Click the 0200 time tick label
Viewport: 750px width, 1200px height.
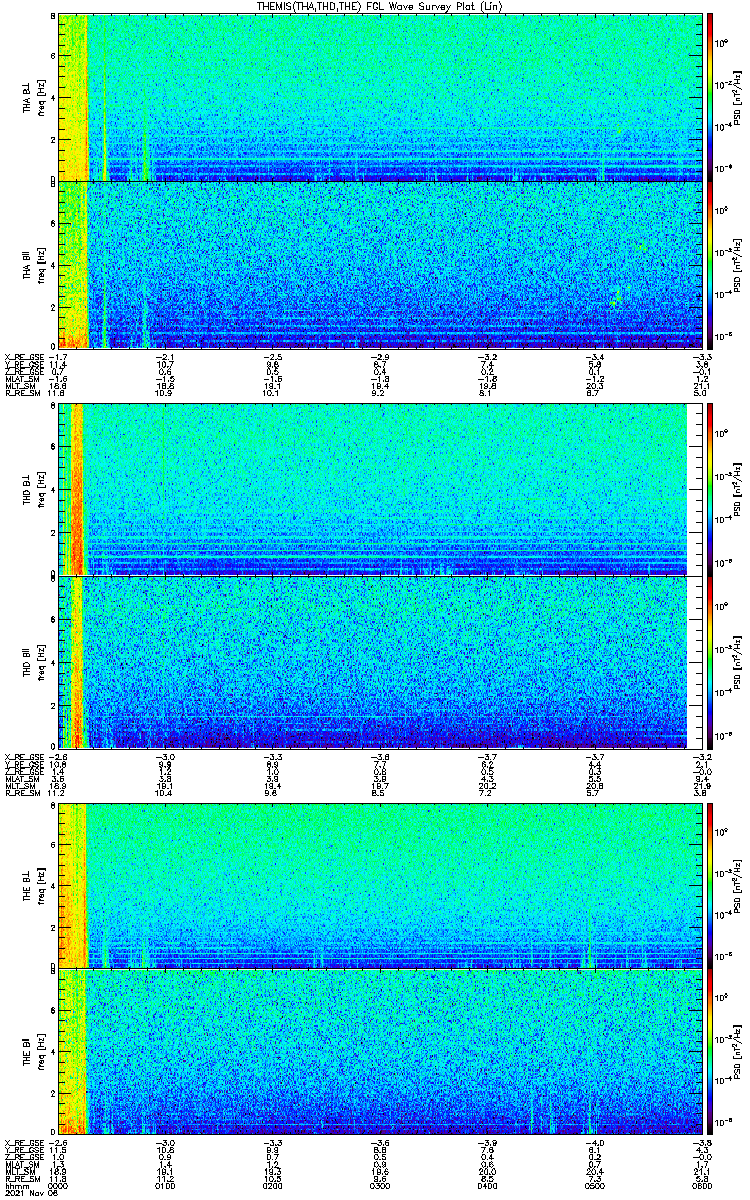pyautogui.click(x=273, y=1186)
